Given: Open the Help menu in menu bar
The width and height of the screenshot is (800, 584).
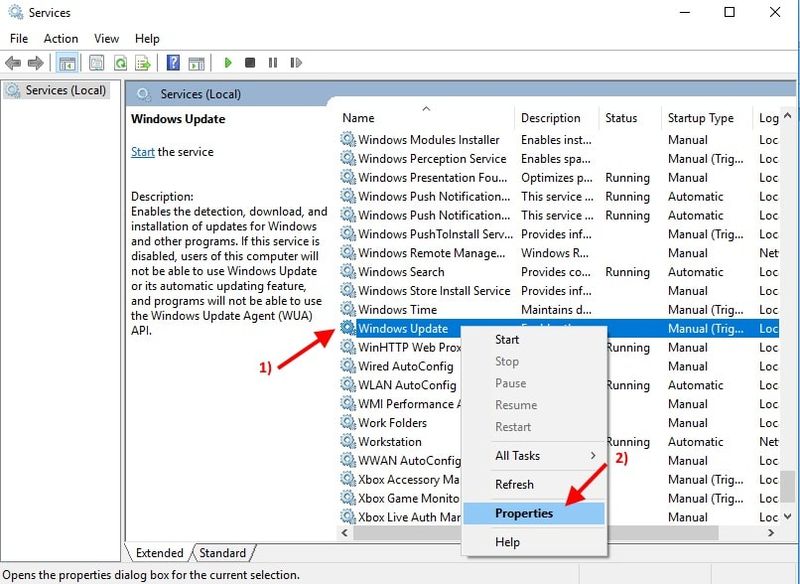Looking at the screenshot, I should coord(147,39).
